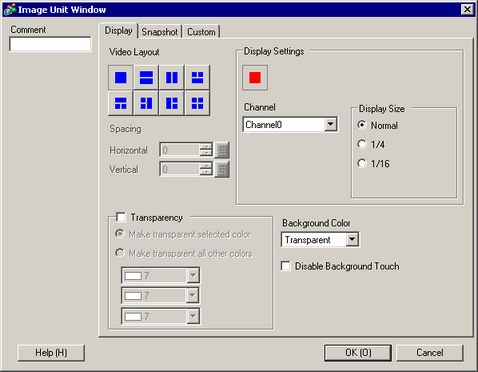Choose the two vertical columns layout
The height and width of the screenshot is (372, 478).
(172, 77)
